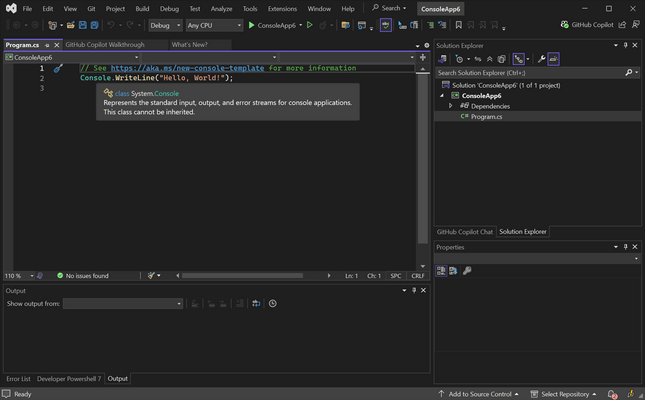Toggle word wrap in the Output panel
The image size is (645, 400).
click(x=256, y=303)
